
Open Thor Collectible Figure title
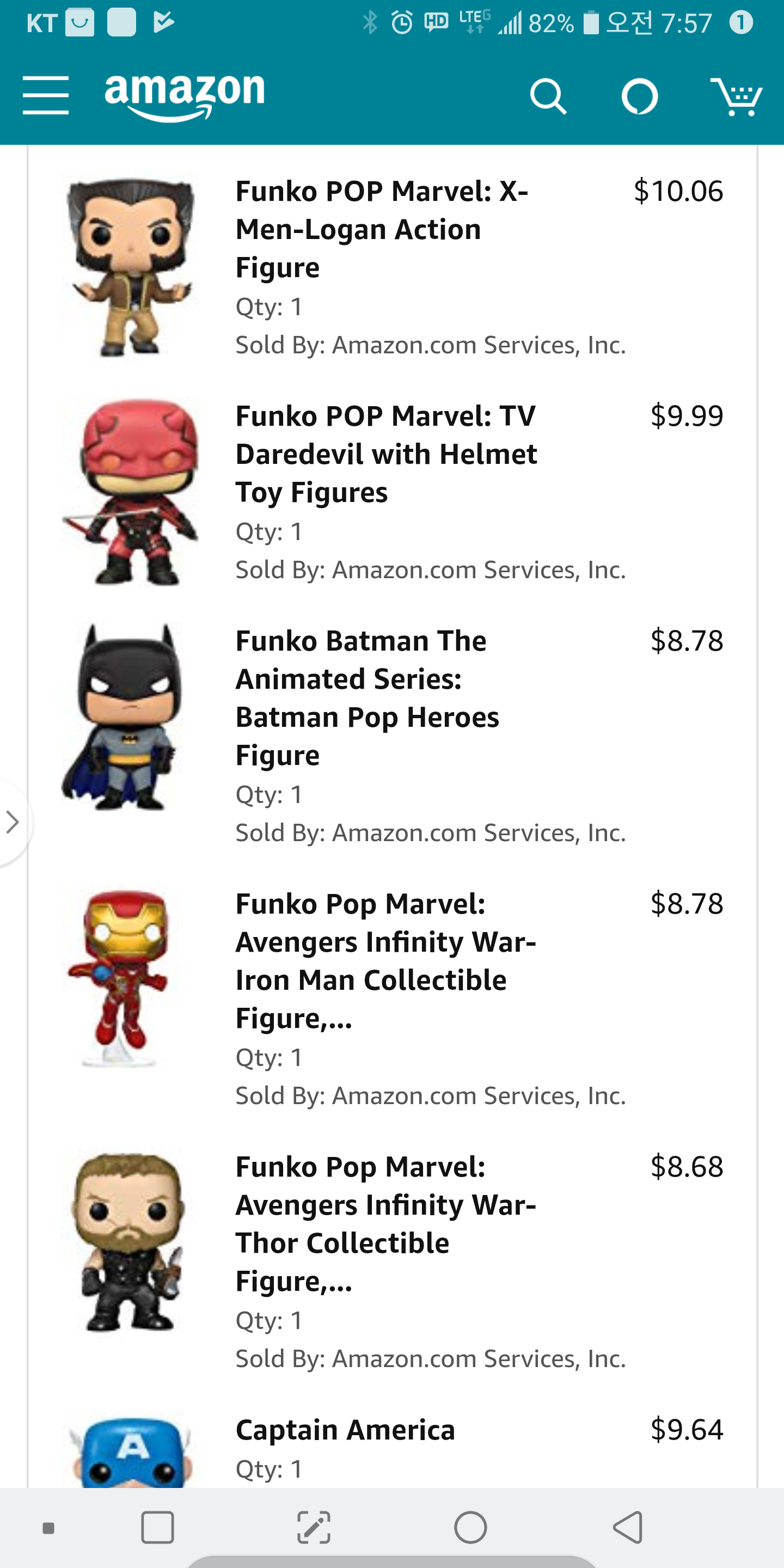coord(385,1223)
